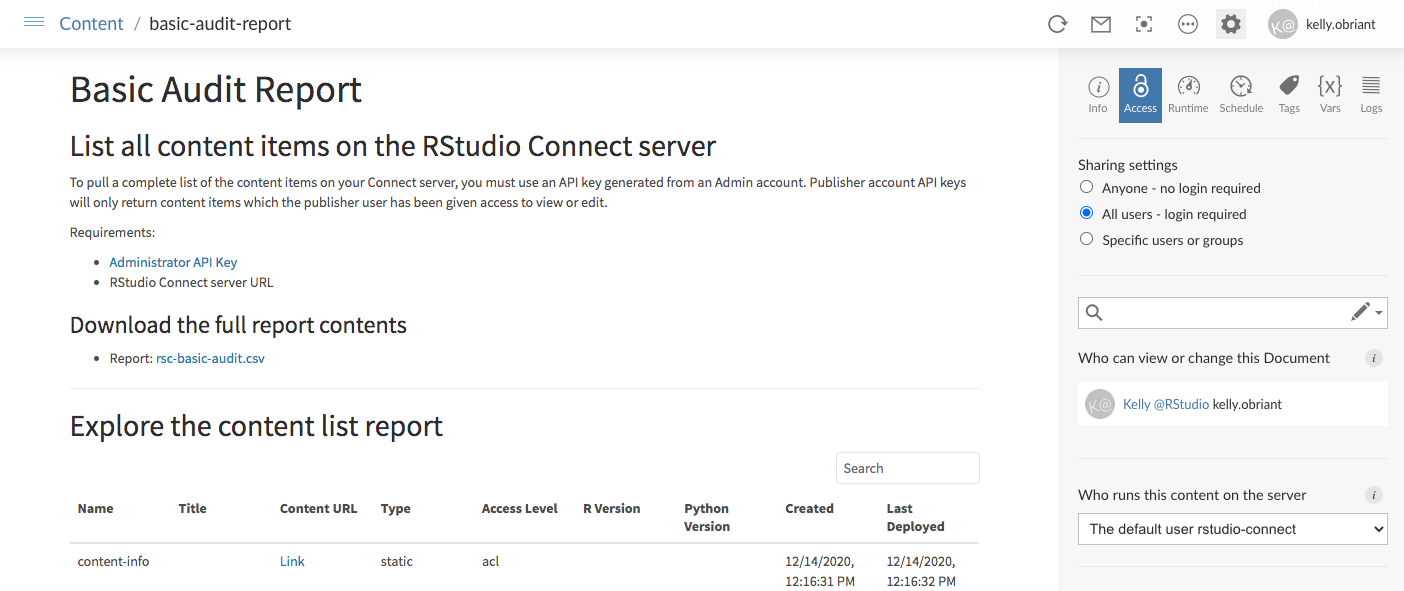Open the Tags panel

click(1288, 94)
